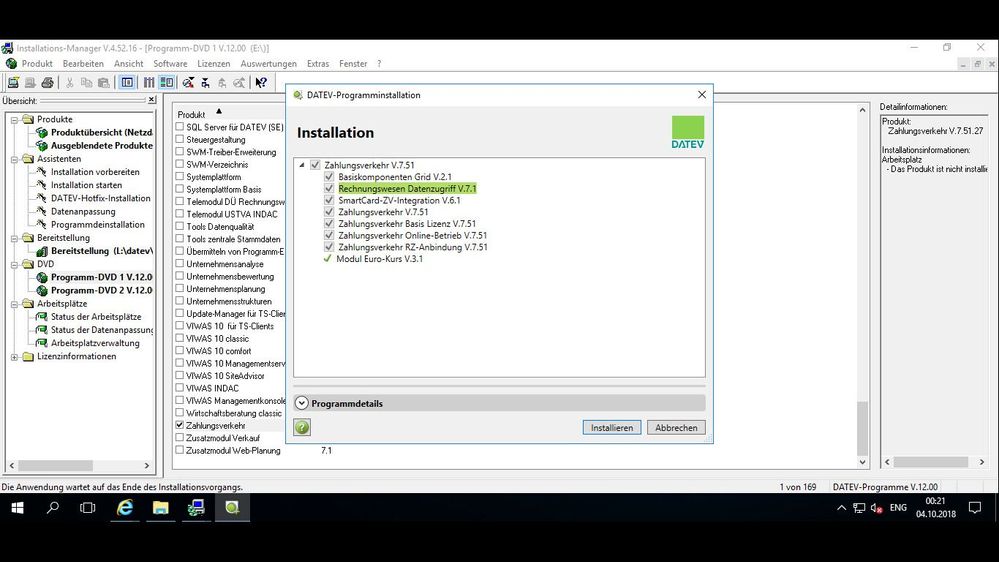The height and width of the screenshot is (562, 999).
Task: Open Installation vorbereiten assistant
Action: pos(95,172)
